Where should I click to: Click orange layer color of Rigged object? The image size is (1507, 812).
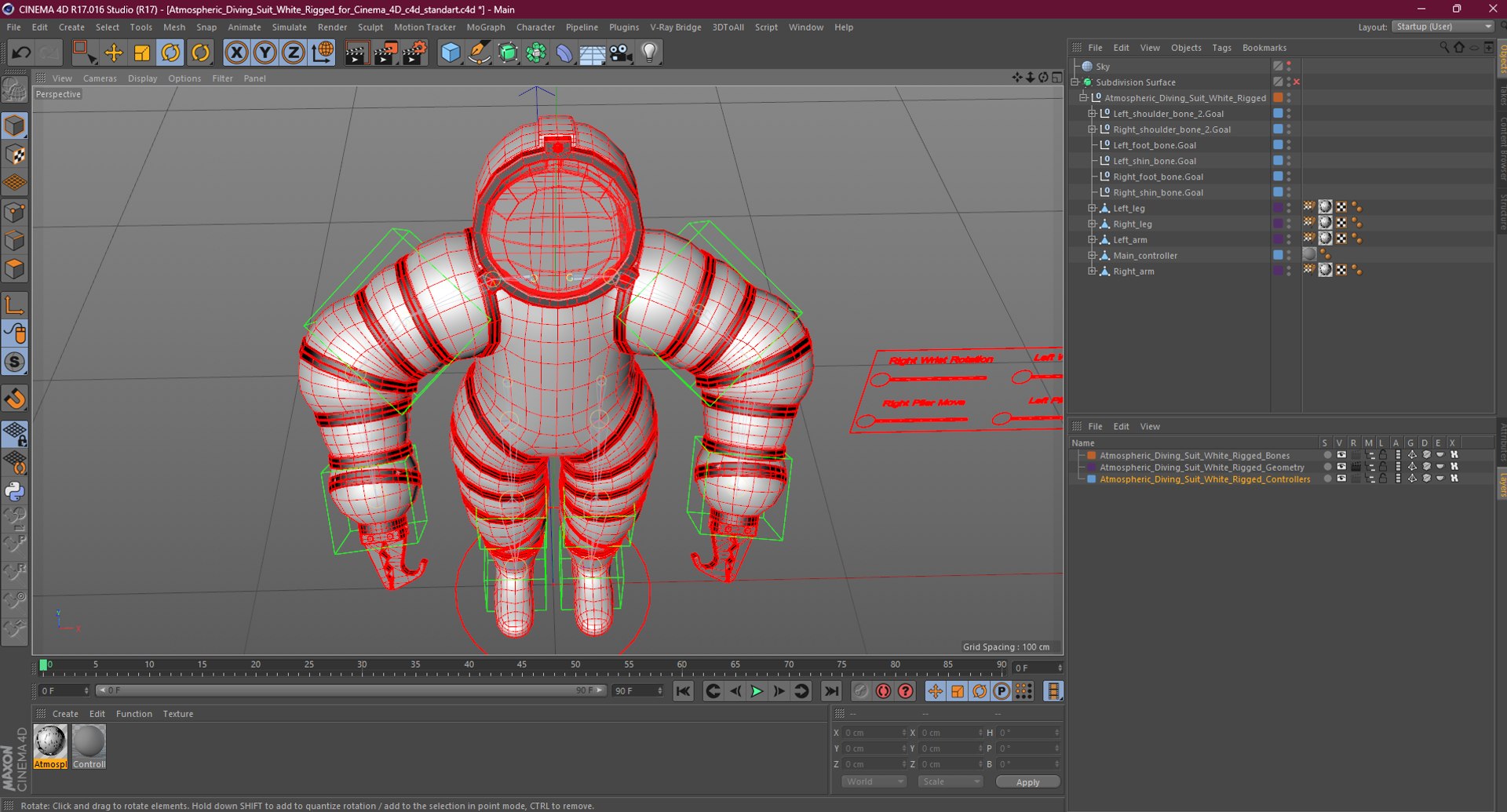1278,97
